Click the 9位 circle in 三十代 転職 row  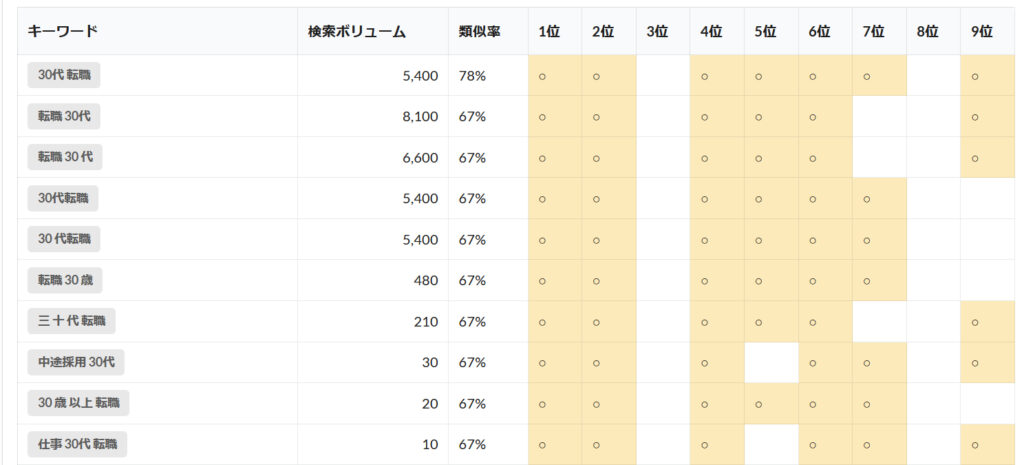coord(975,322)
